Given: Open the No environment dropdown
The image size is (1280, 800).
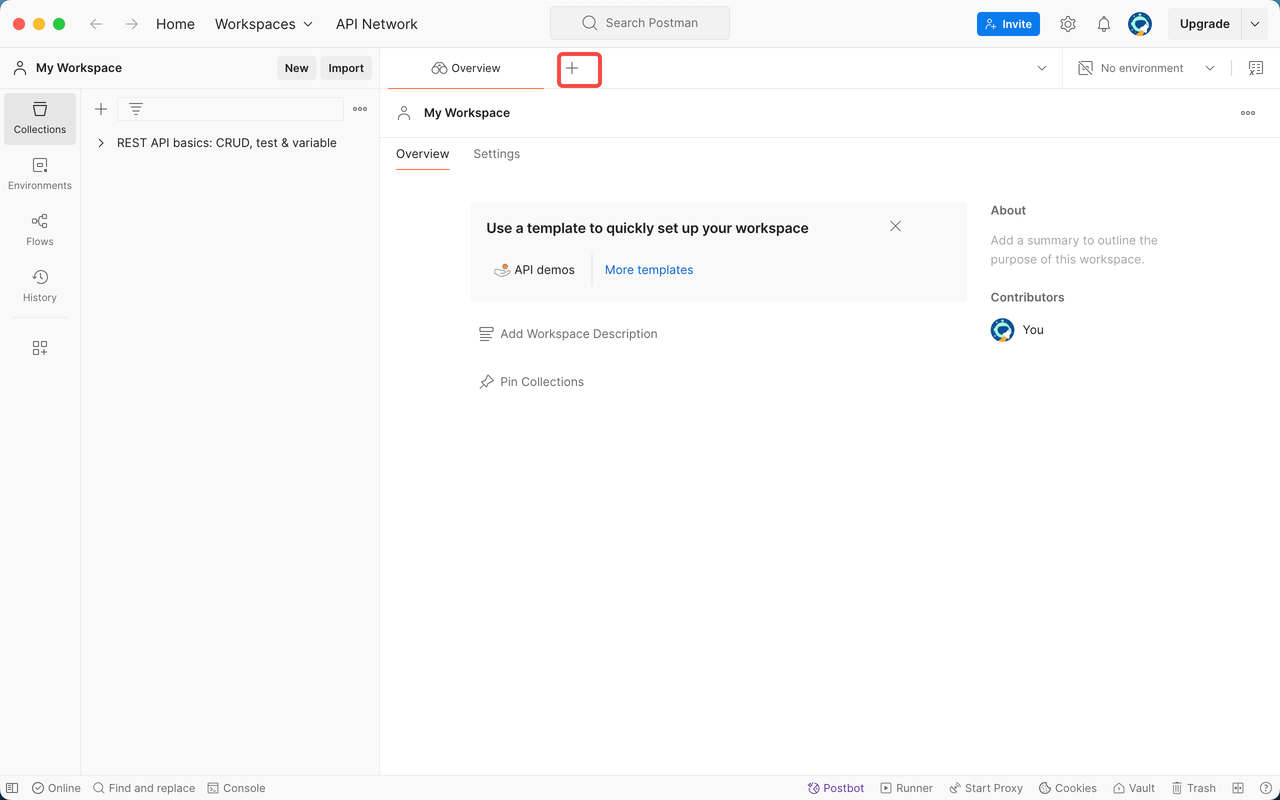Looking at the screenshot, I should coord(1146,68).
